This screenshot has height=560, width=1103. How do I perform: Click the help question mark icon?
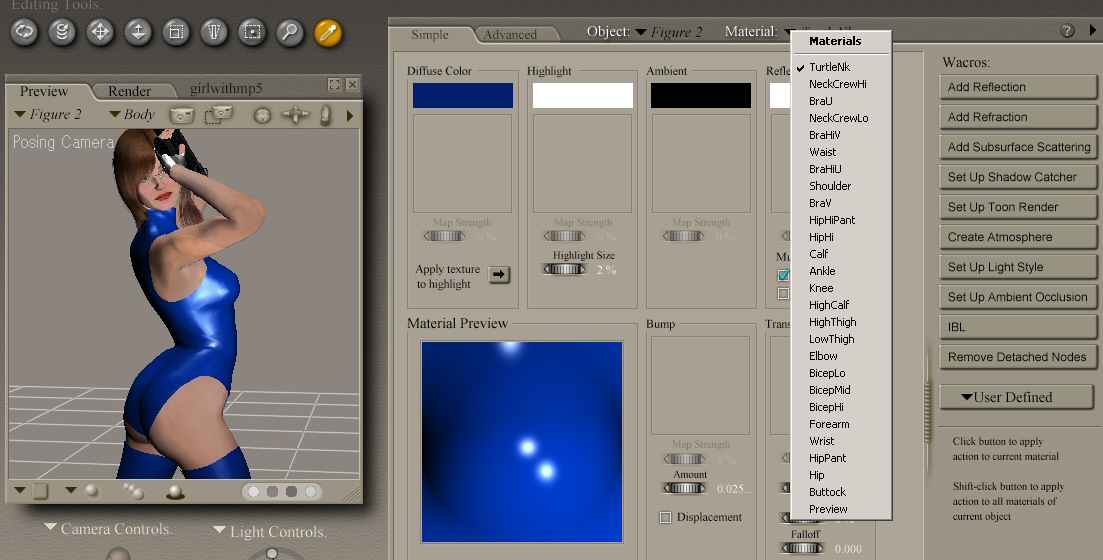[x=1067, y=31]
